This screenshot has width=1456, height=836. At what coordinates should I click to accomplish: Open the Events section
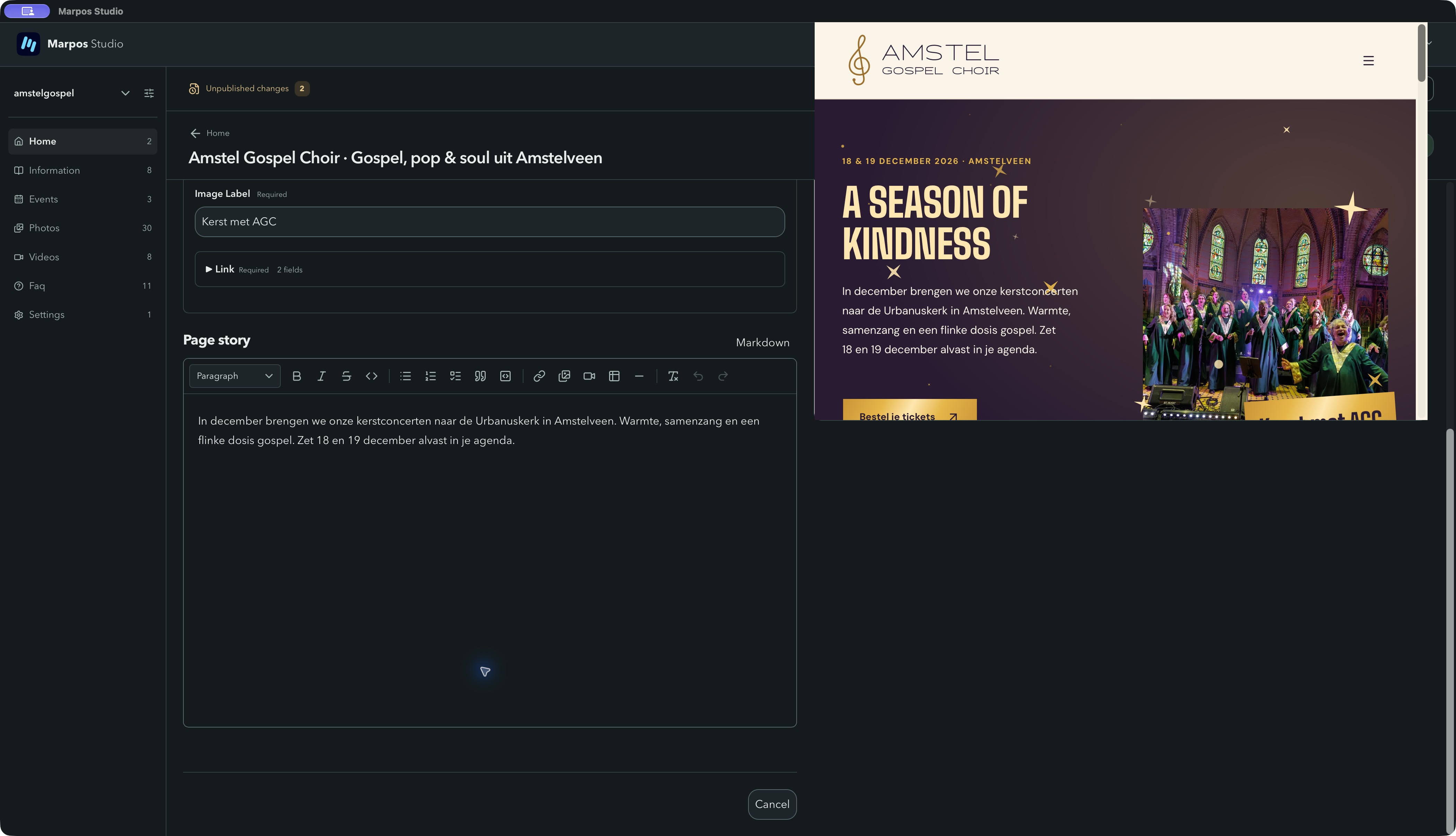pyautogui.click(x=83, y=199)
